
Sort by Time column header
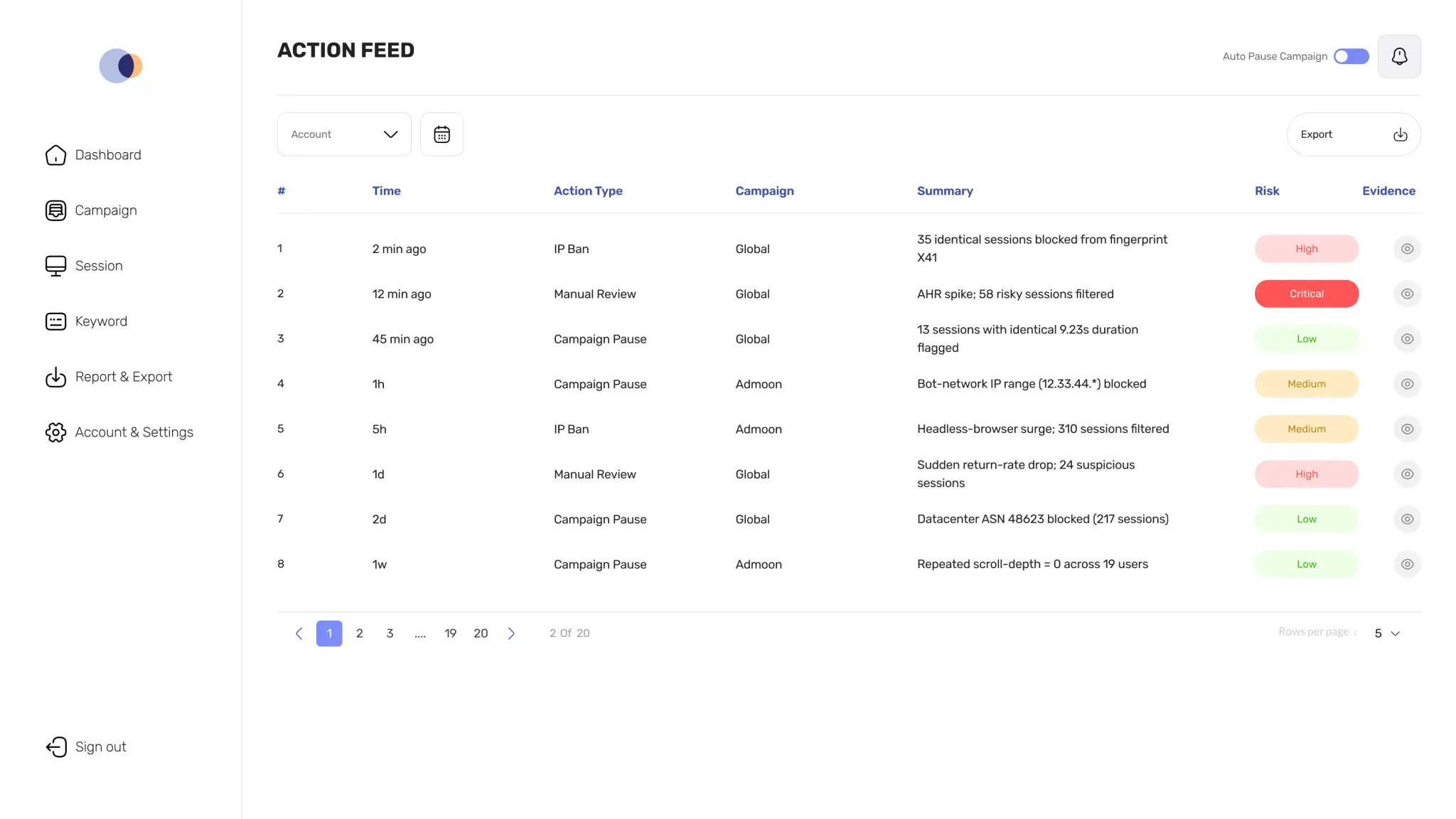386,191
